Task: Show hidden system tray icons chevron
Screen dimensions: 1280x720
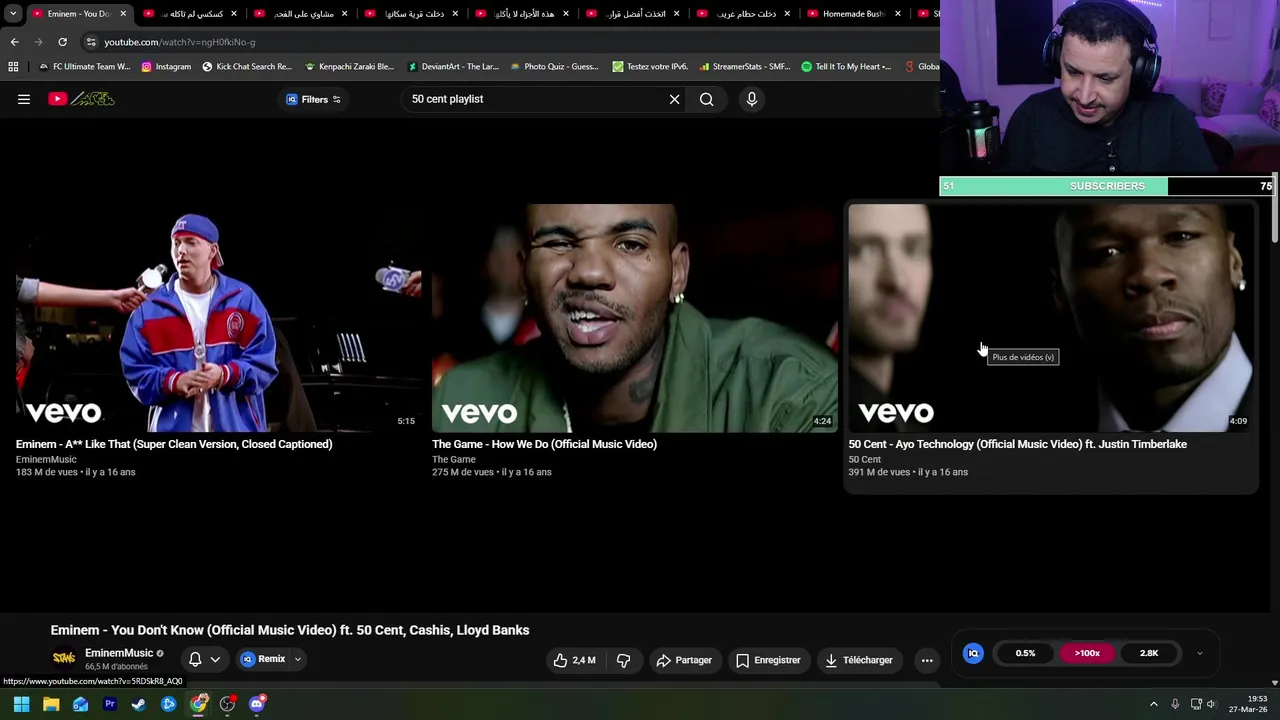Action: tap(1153, 704)
